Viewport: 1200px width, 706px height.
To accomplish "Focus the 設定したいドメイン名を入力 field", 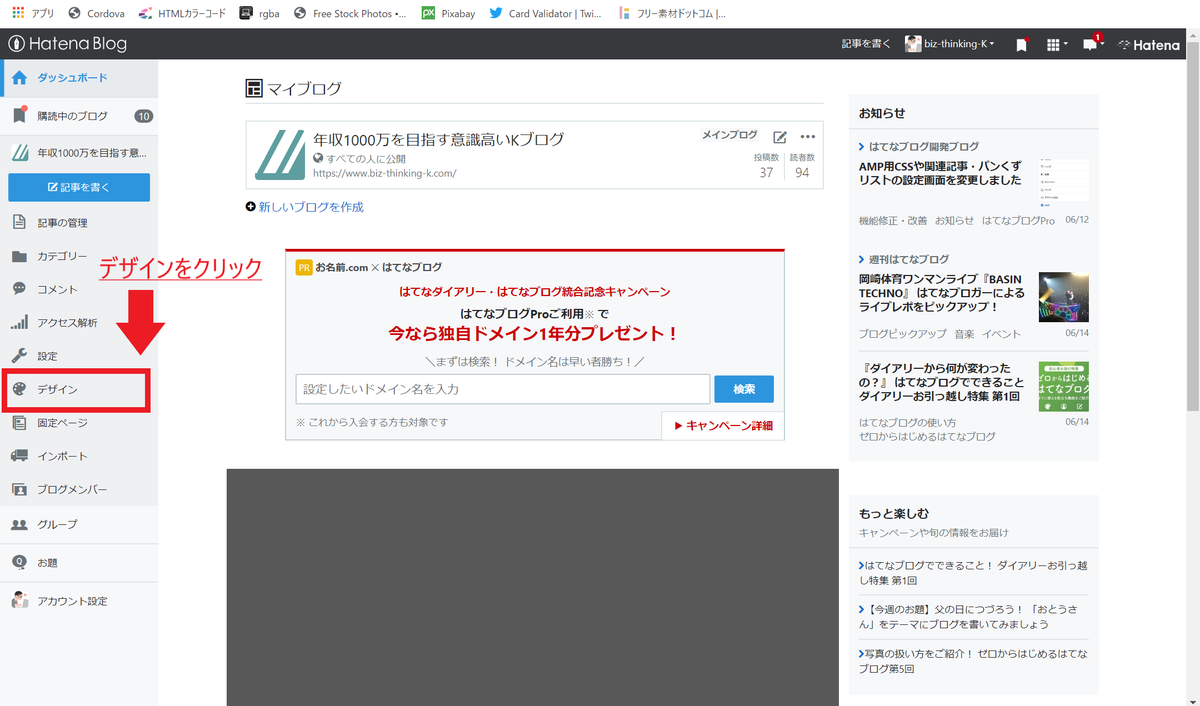I will point(503,389).
